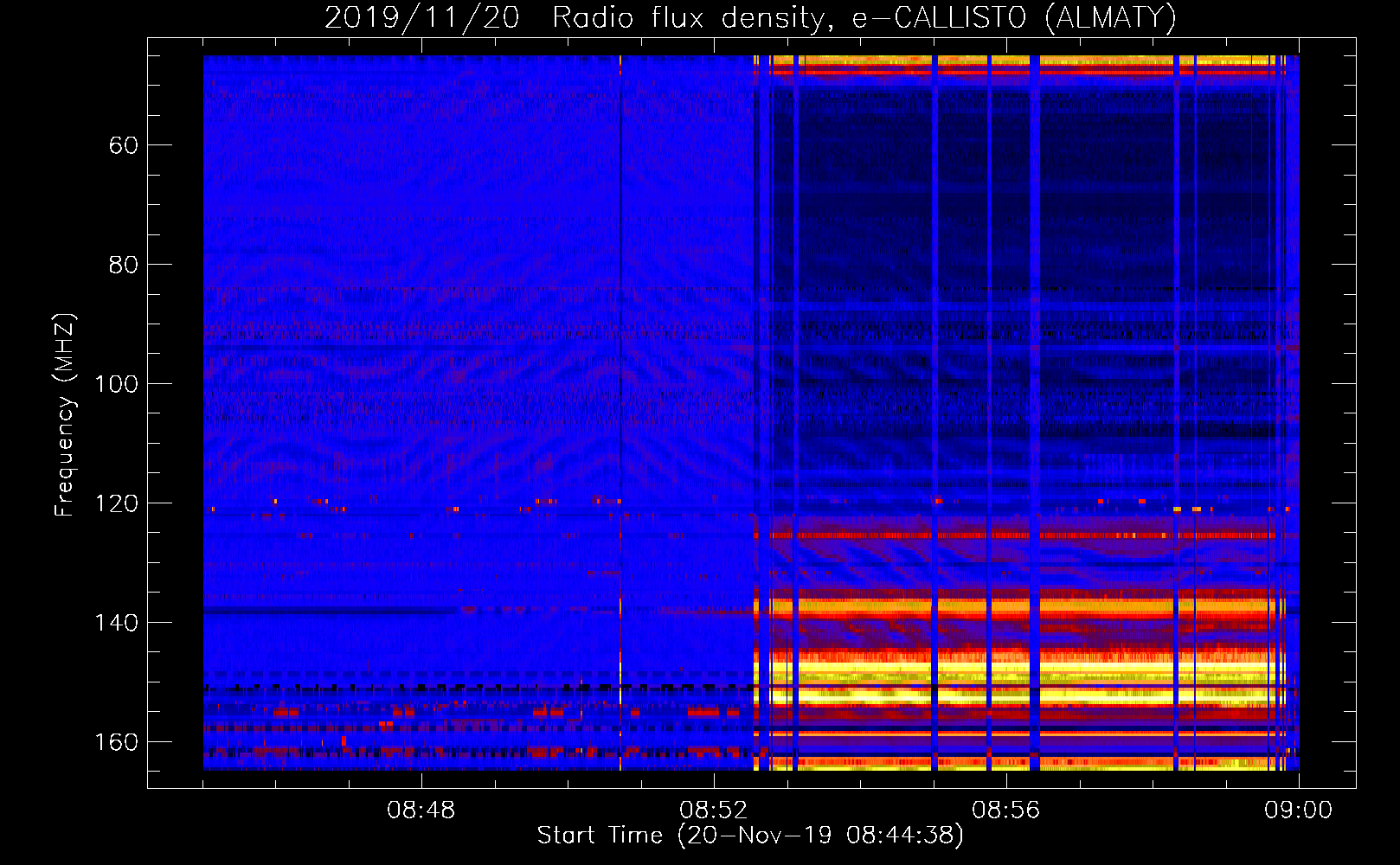Click the 140 frequency tick label

(116, 623)
